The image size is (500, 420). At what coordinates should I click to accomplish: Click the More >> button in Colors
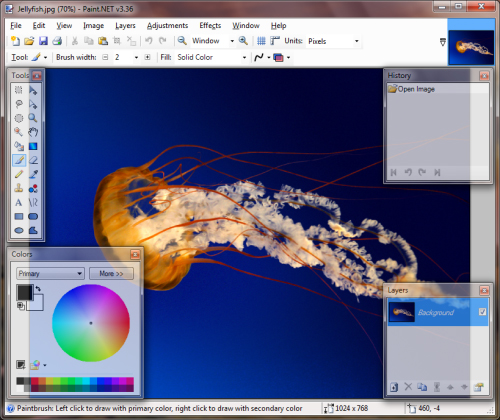point(111,274)
